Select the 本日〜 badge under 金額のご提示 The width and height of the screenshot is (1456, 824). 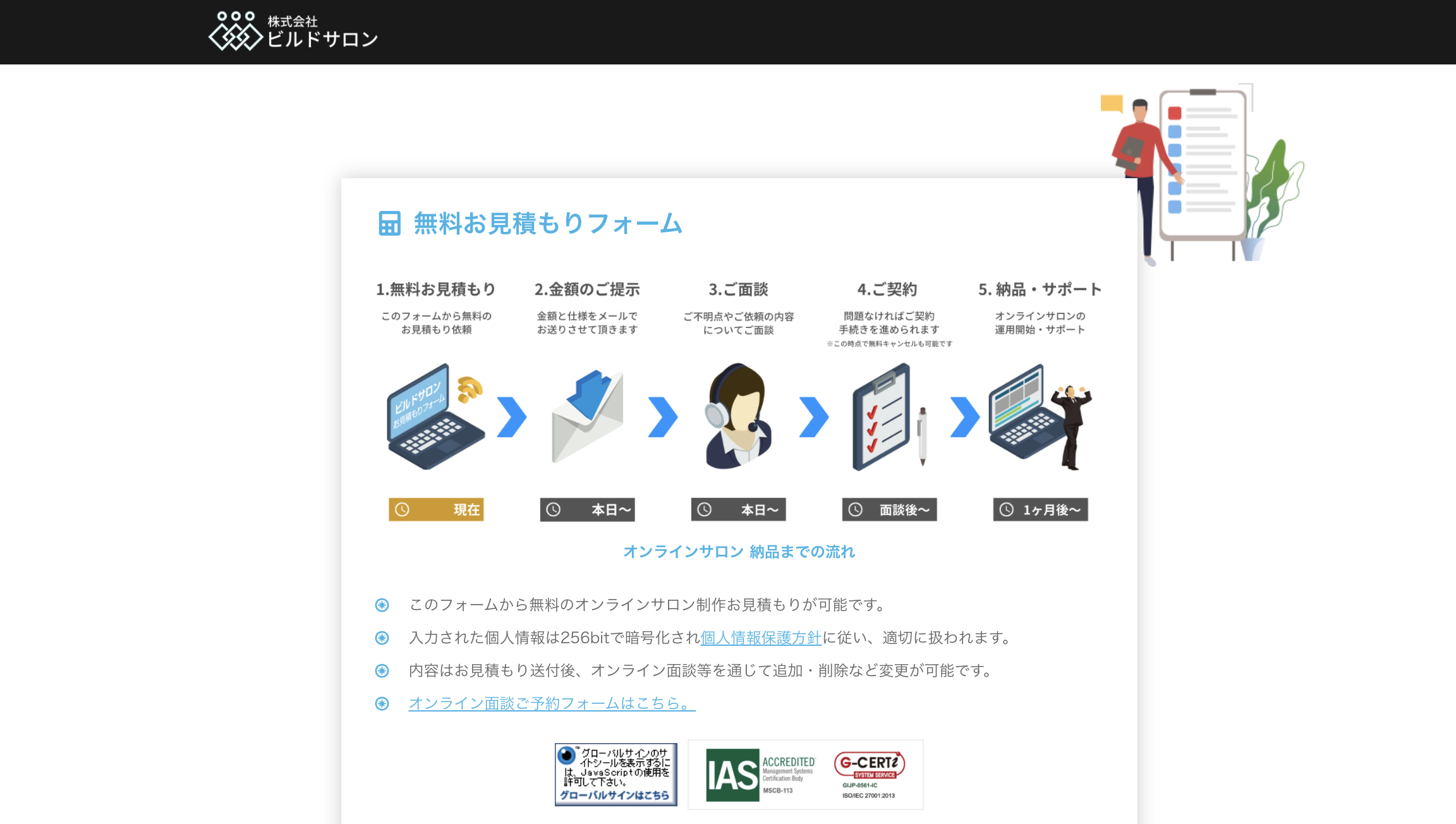pyautogui.click(x=587, y=510)
